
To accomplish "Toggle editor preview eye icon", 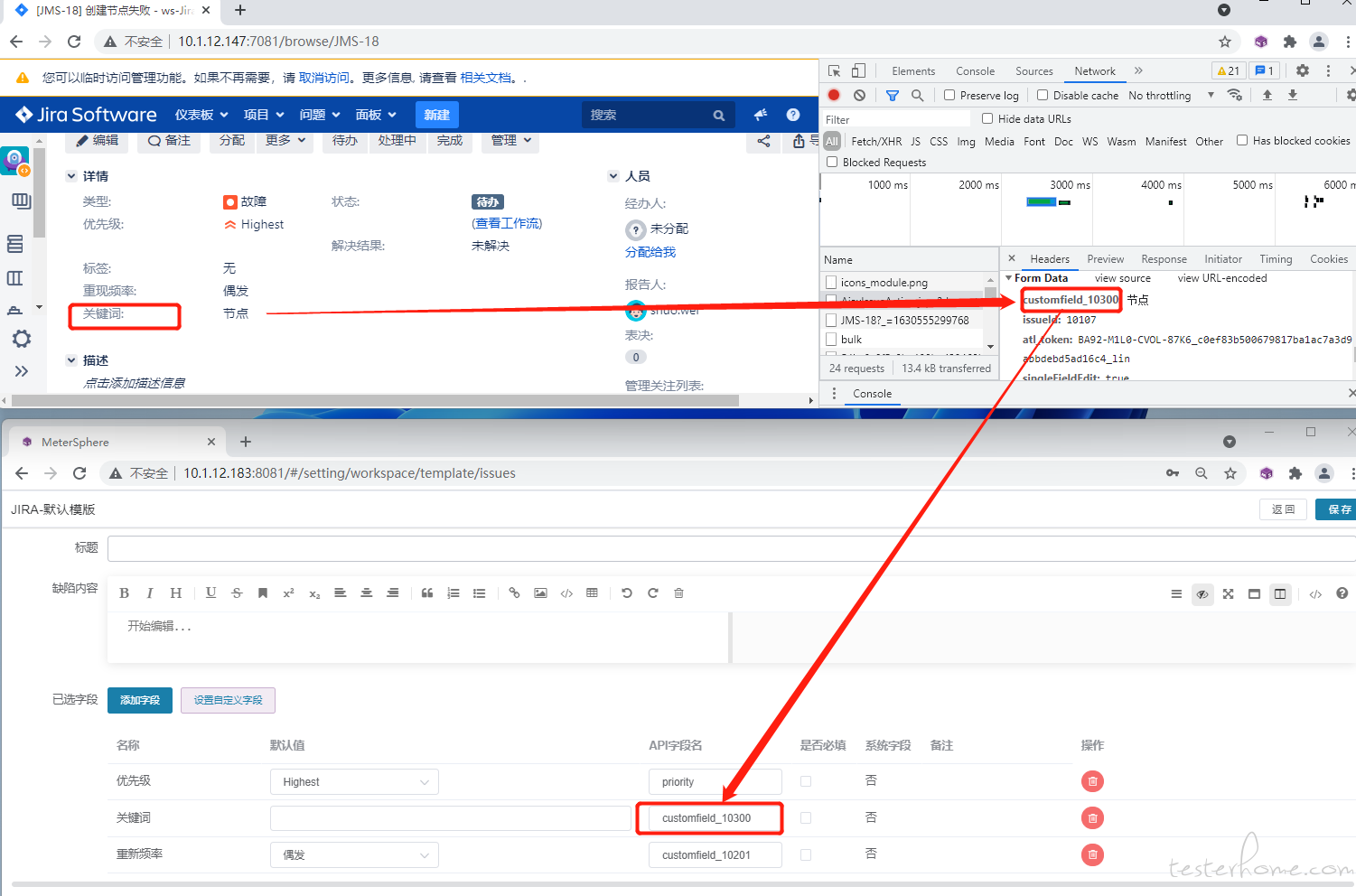I will pyautogui.click(x=1202, y=593).
